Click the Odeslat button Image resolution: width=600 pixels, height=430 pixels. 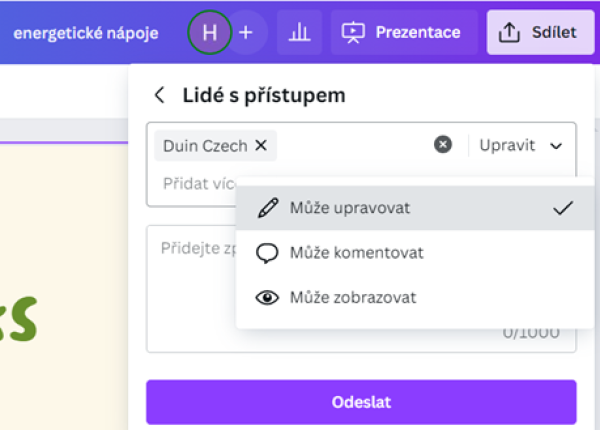(x=361, y=402)
